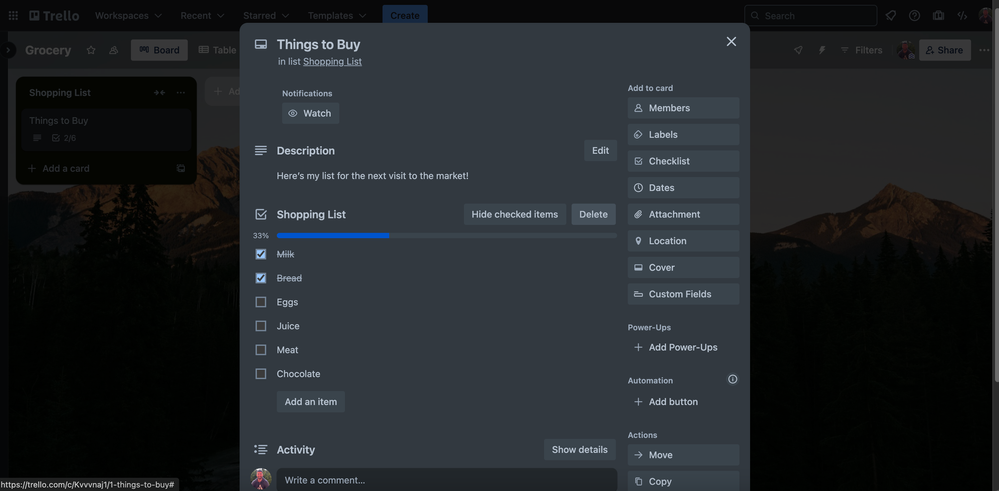Open the Filters menu
Screen dimensions: 999x491
[861, 50]
